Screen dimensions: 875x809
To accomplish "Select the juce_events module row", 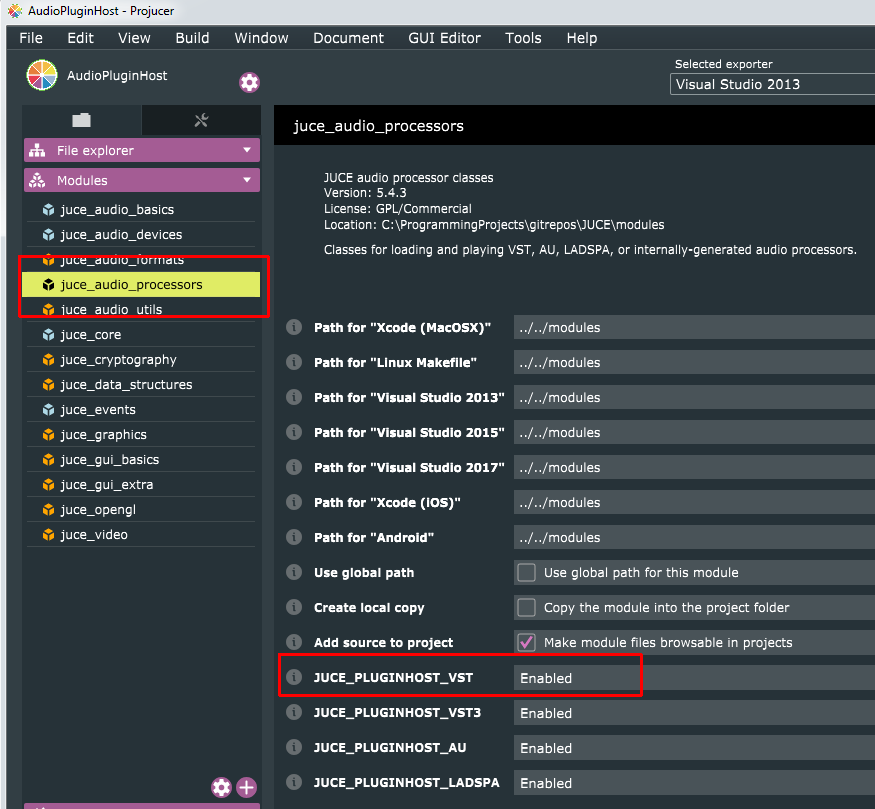I will (x=141, y=410).
